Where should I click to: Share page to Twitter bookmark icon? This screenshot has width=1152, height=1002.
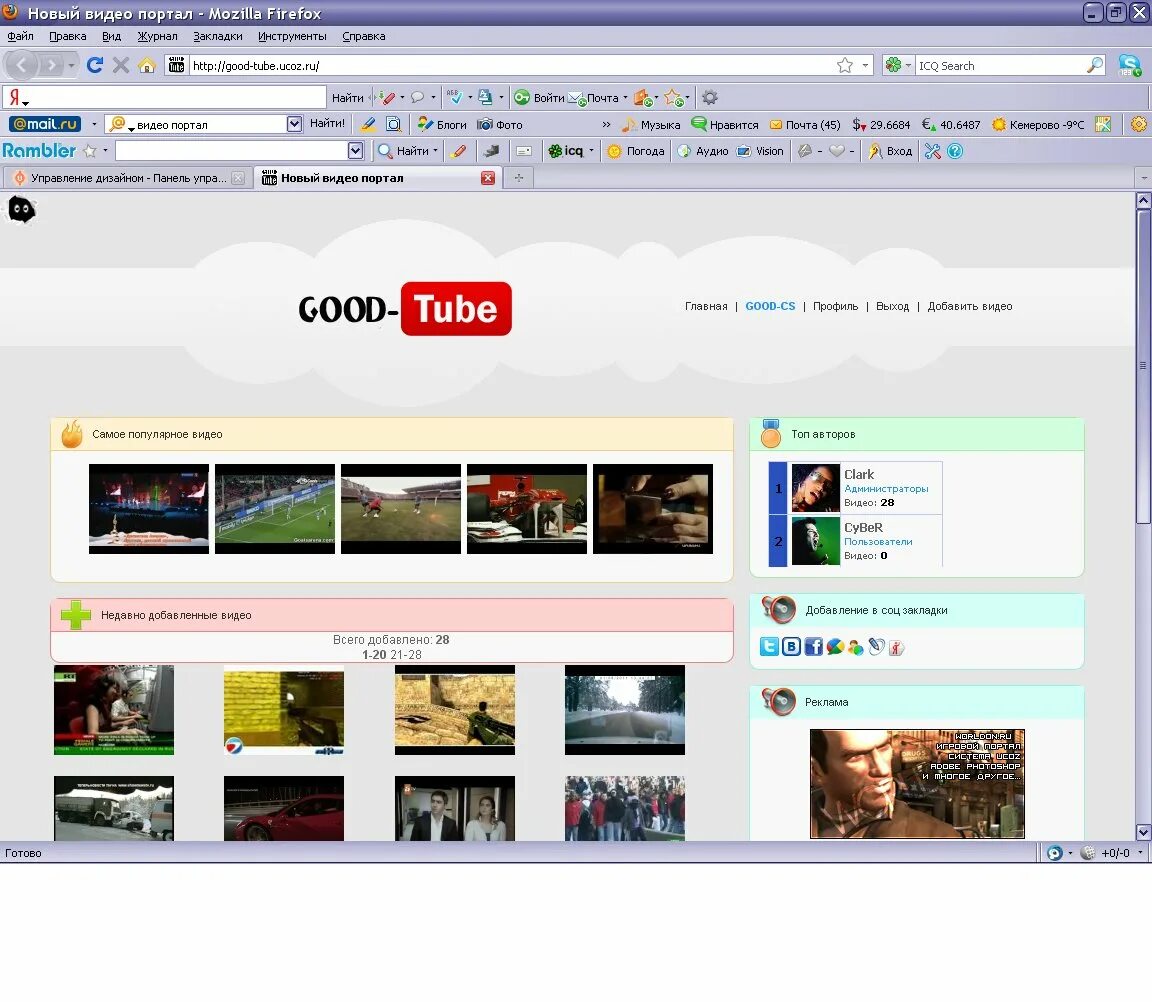769,646
